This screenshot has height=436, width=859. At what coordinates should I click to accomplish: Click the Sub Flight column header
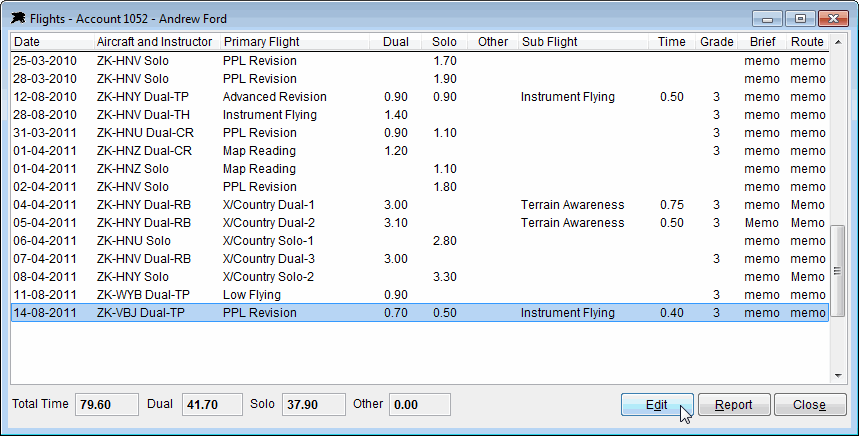coord(584,42)
